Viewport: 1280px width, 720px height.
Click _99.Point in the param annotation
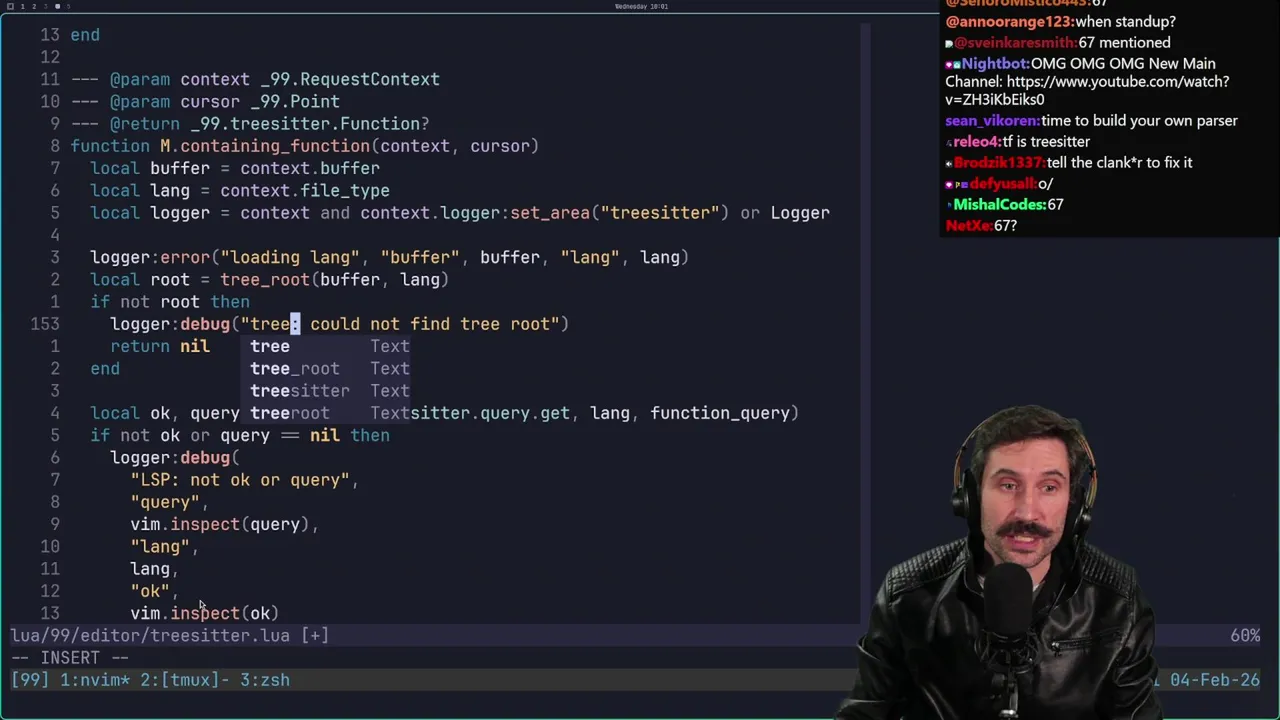tap(295, 102)
